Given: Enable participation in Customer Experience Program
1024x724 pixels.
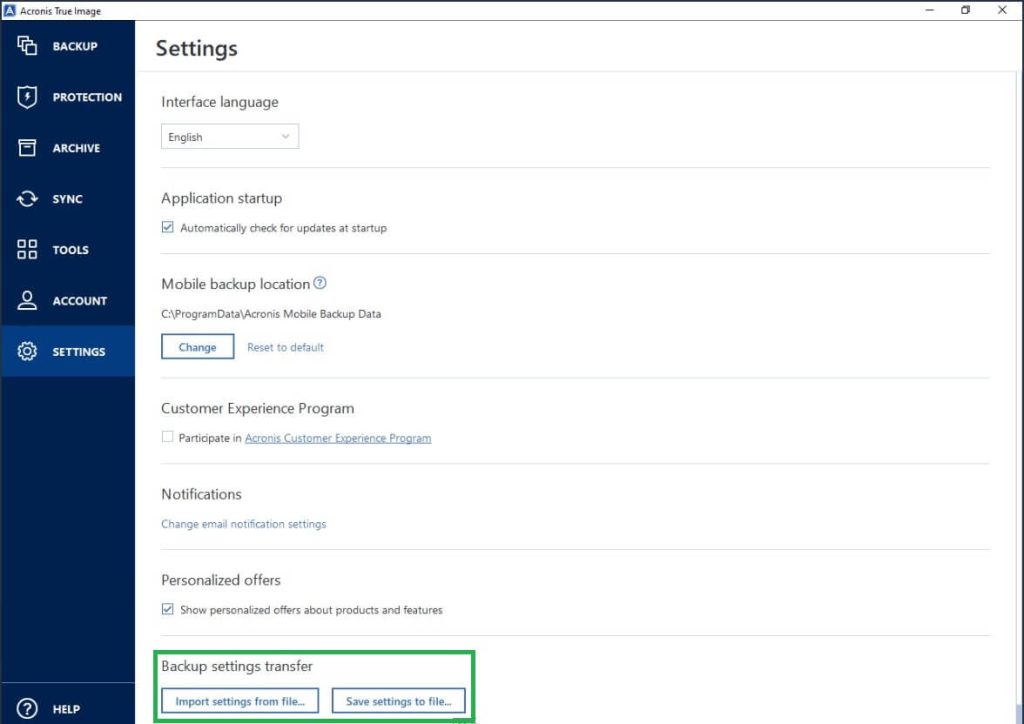Looking at the screenshot, I should [x=168, y=437].
